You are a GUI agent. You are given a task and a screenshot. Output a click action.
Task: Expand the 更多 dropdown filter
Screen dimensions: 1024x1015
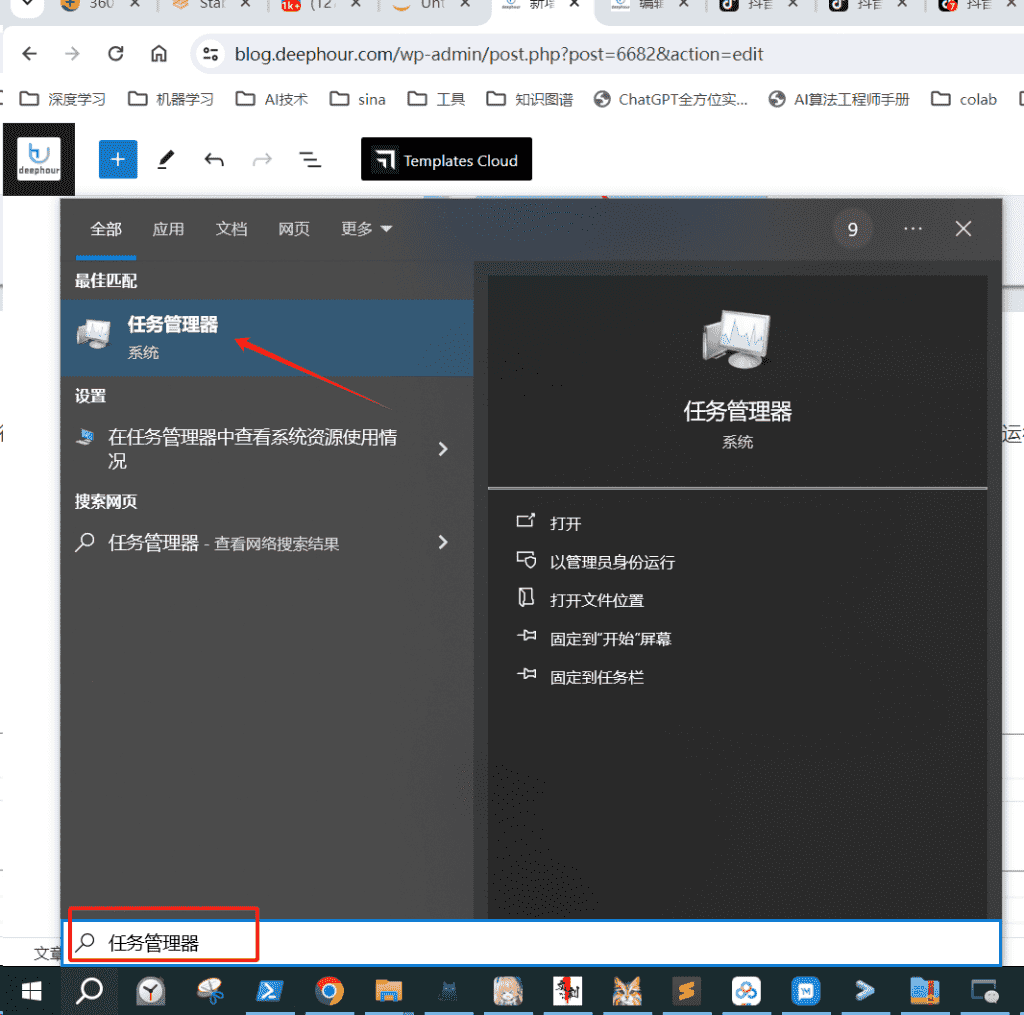(366, 229)
